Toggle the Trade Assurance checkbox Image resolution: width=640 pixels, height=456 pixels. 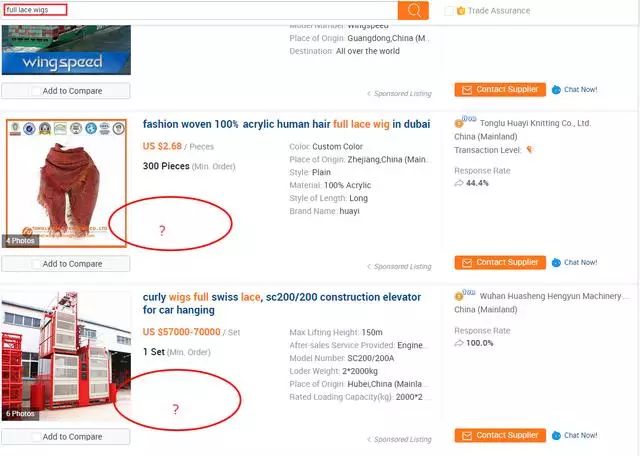coord(449,11)
